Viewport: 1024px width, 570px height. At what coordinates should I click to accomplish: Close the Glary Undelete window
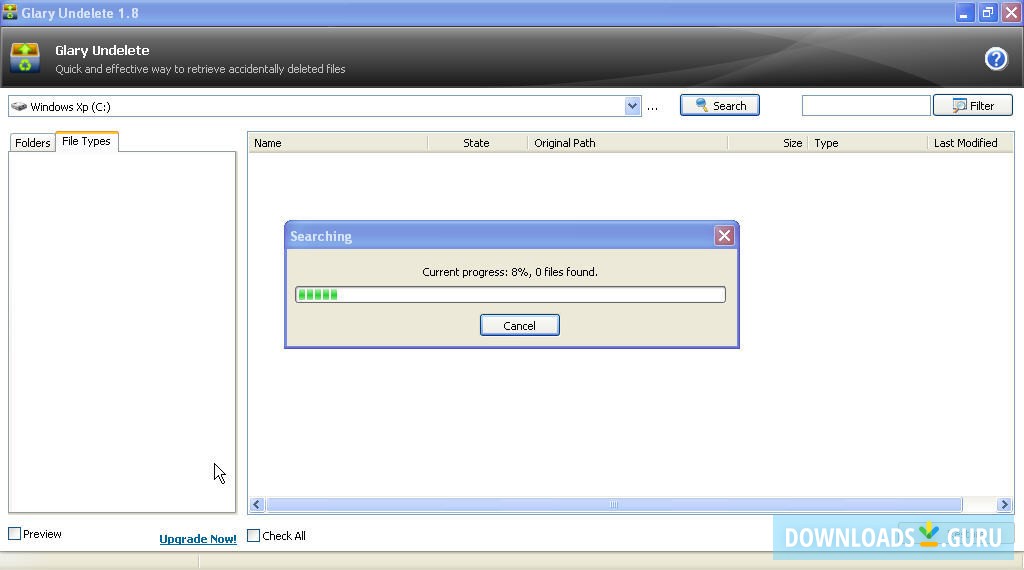1012,12
